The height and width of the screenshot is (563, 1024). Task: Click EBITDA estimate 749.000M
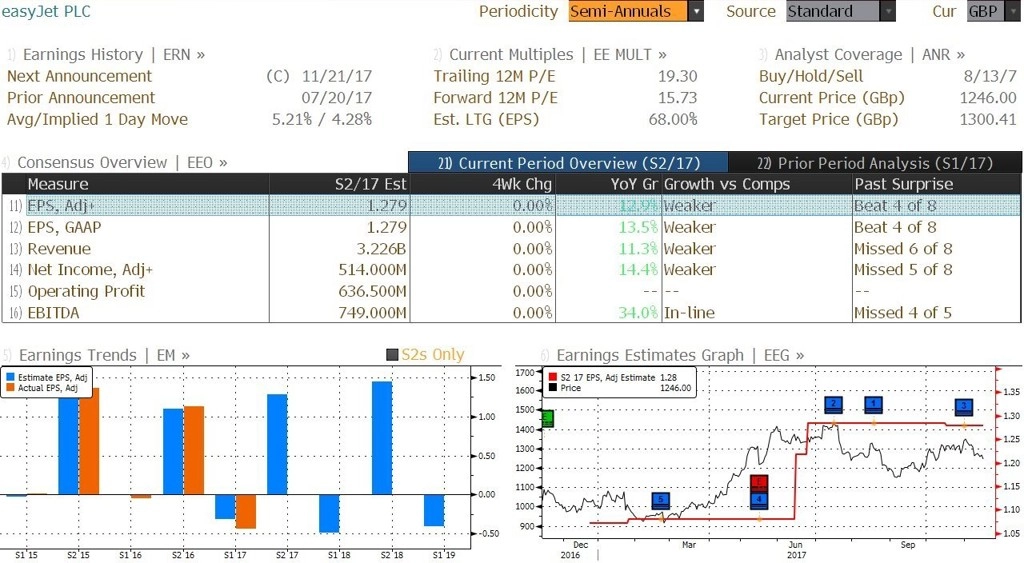pyautogui.click(x=372, y=313)
